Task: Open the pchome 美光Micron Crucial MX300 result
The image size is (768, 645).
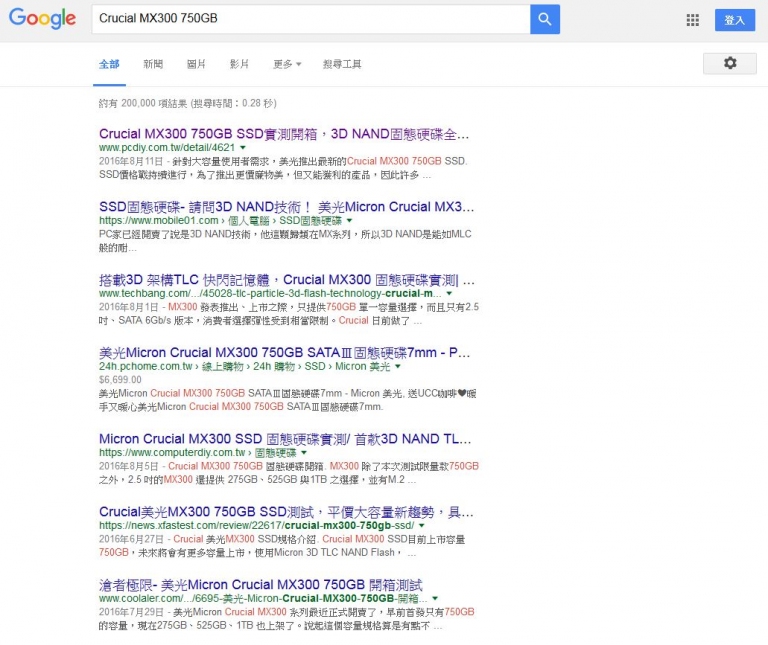Action: pos(285,353)
